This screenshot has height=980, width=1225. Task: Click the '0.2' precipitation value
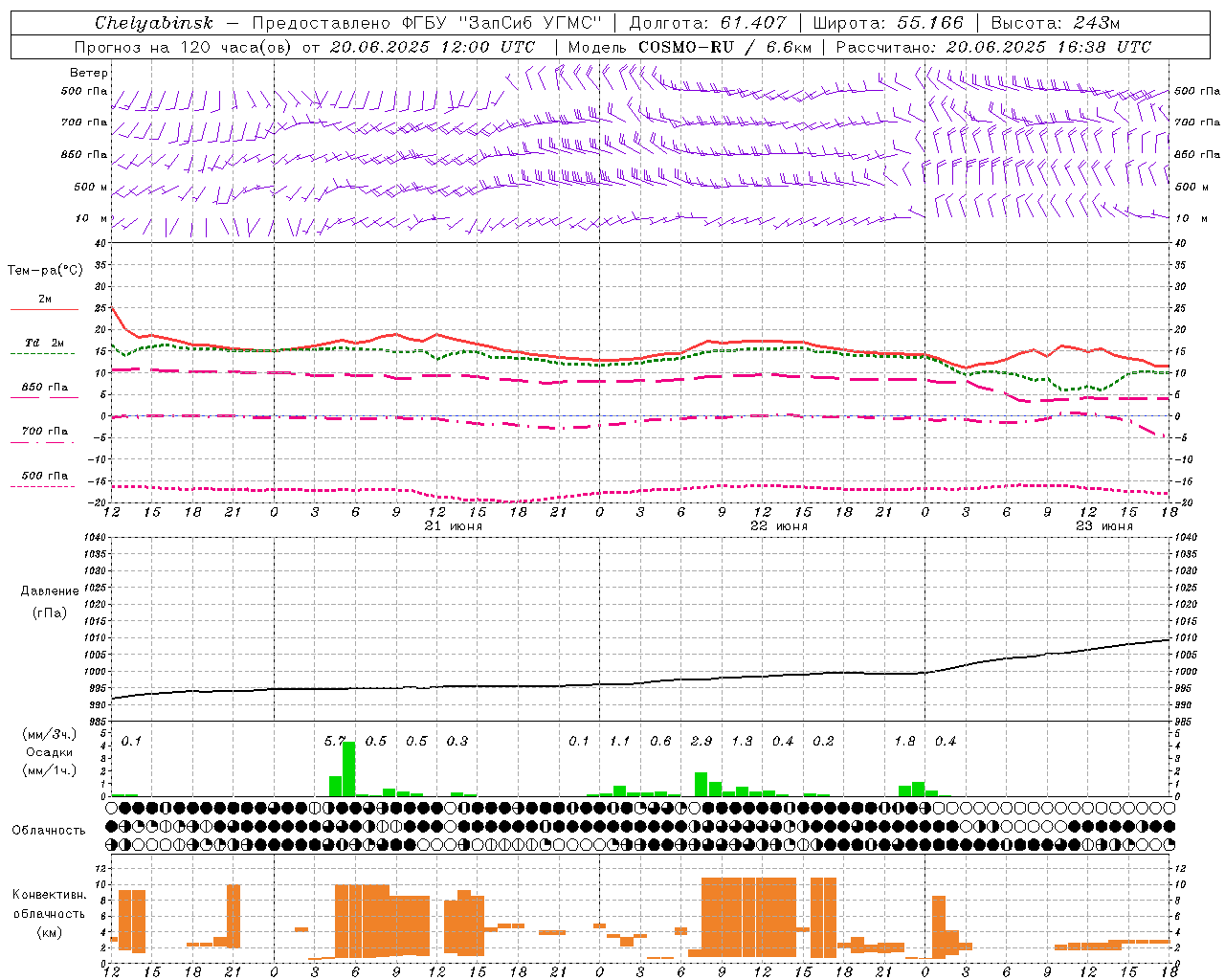point(823,742)
